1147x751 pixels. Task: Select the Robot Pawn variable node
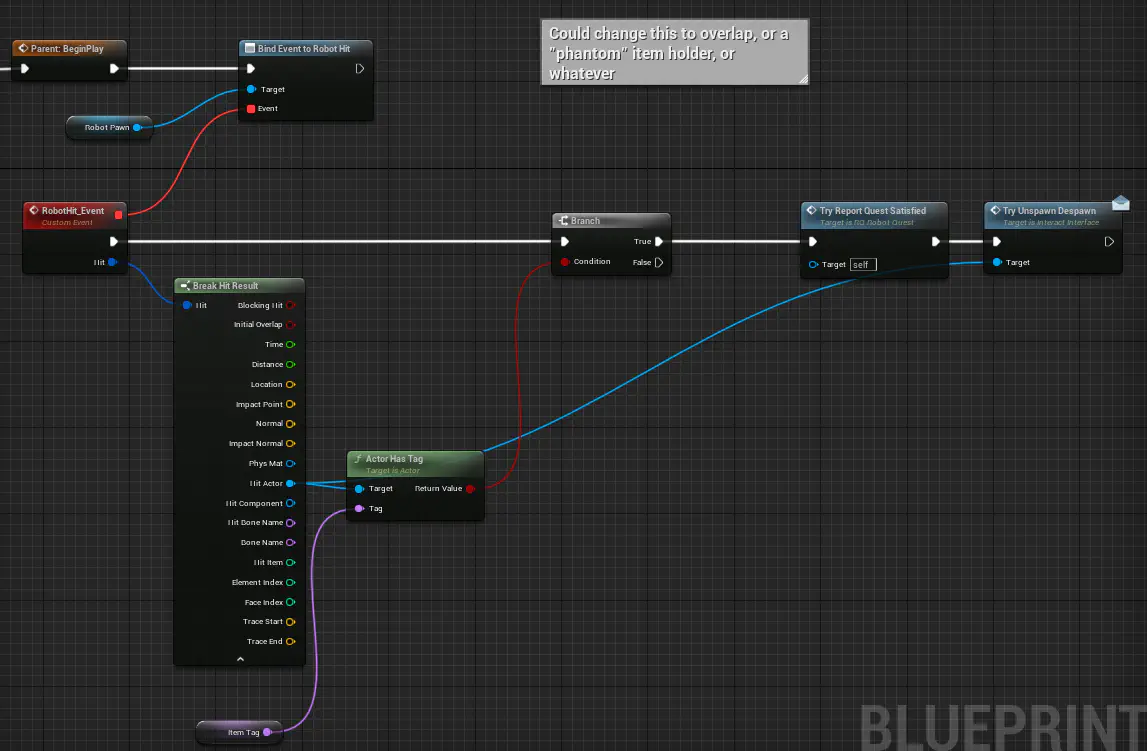coord(106,128)
